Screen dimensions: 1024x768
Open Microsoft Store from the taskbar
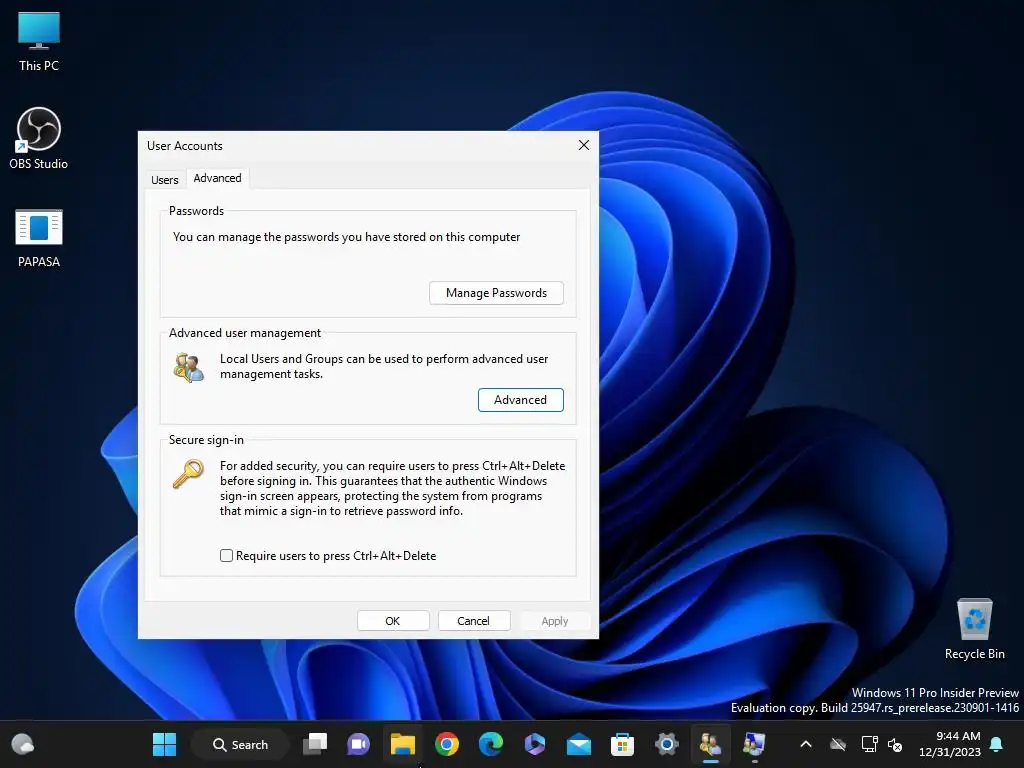click(622, 744)
